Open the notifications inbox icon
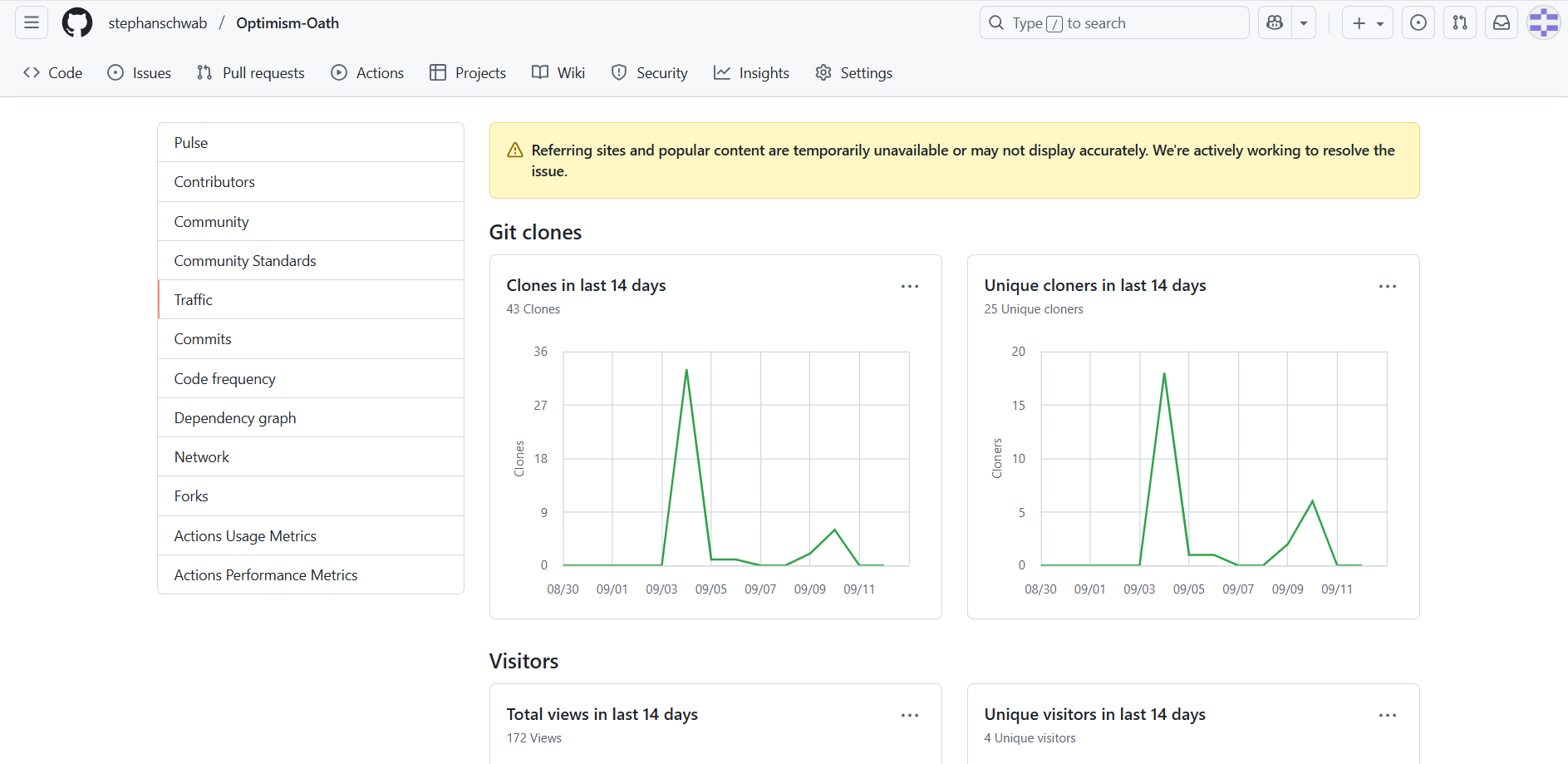 click(x=1502, y=23)
